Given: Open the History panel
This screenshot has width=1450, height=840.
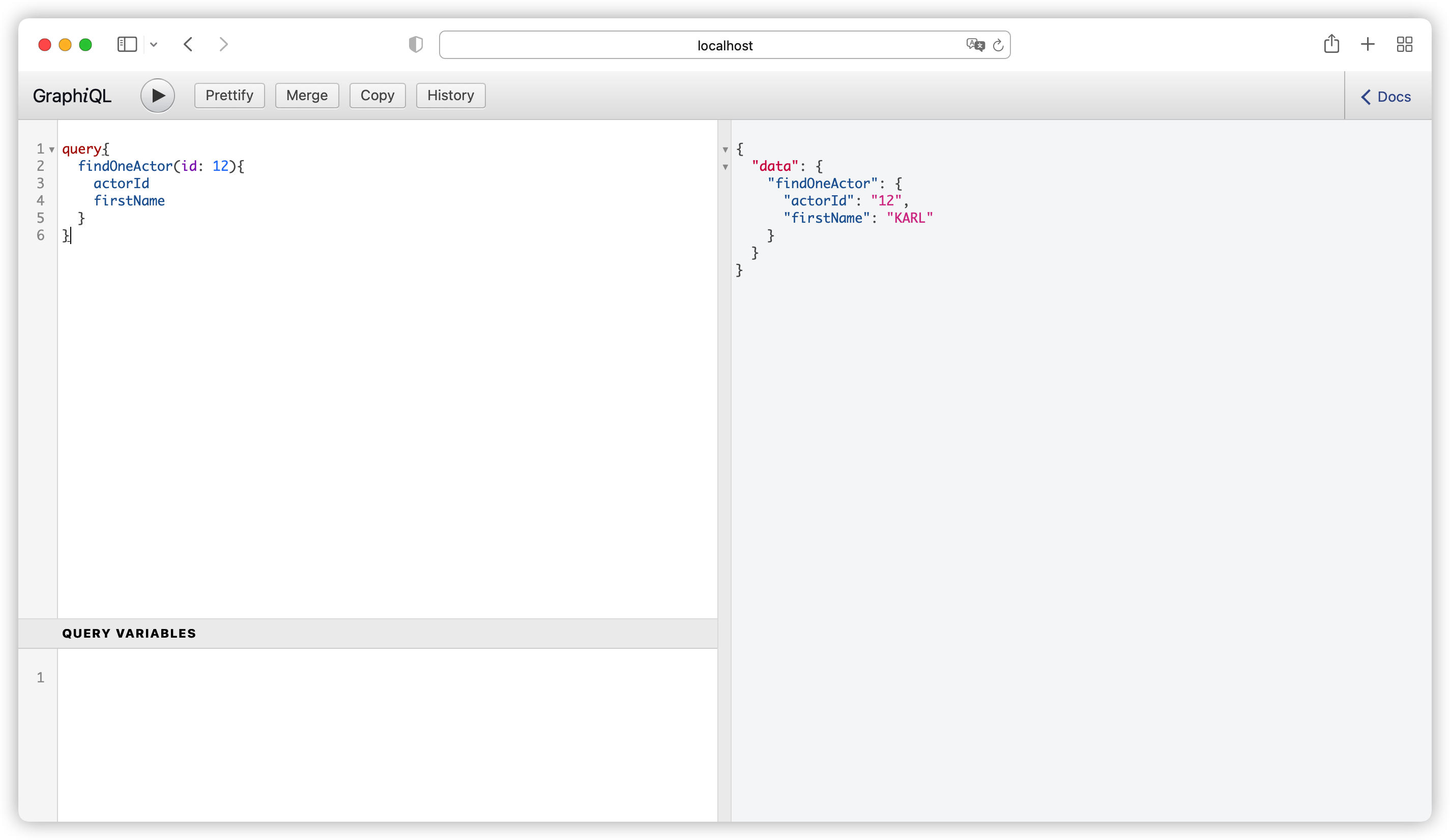Looking at the screenshot, I should (450, 96).
